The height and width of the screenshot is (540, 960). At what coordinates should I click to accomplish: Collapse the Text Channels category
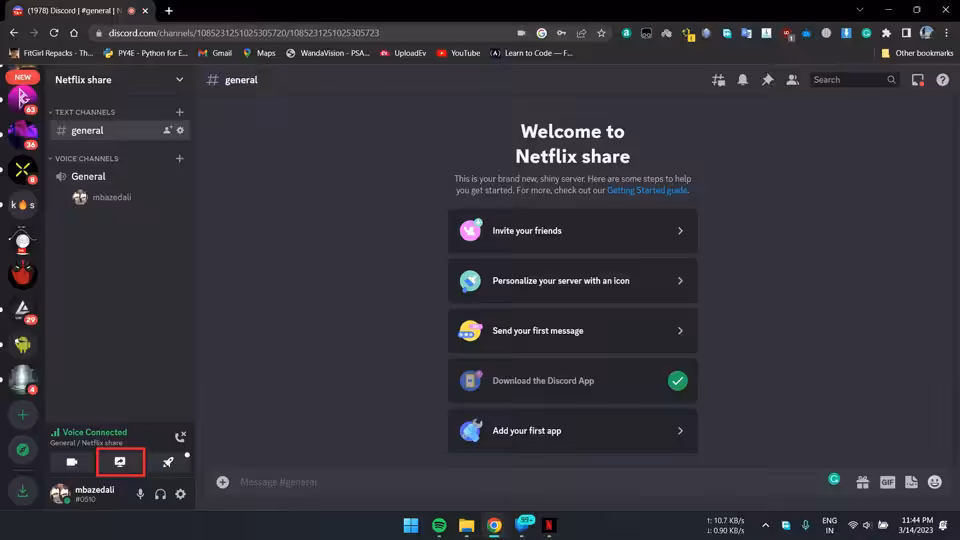pos(82,112)
